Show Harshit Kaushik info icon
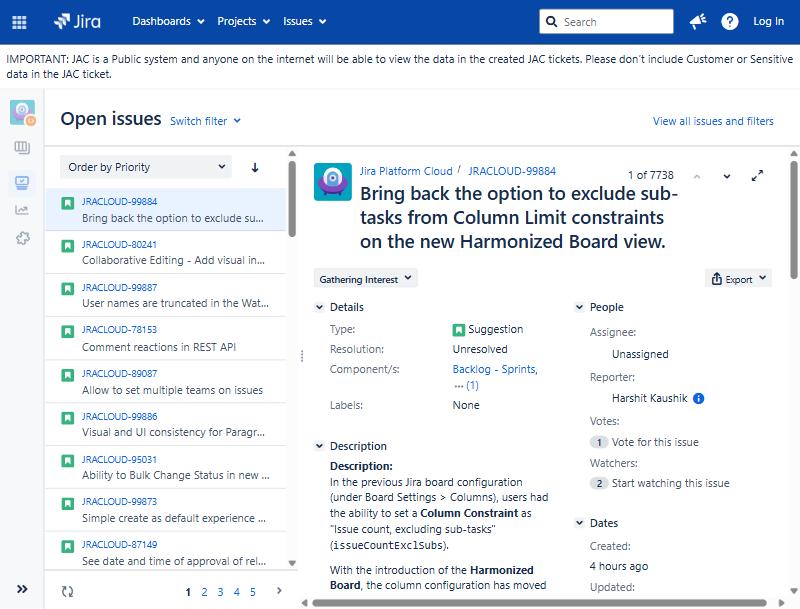The height and width of the screenshot is (609, 800). (698, 399)
